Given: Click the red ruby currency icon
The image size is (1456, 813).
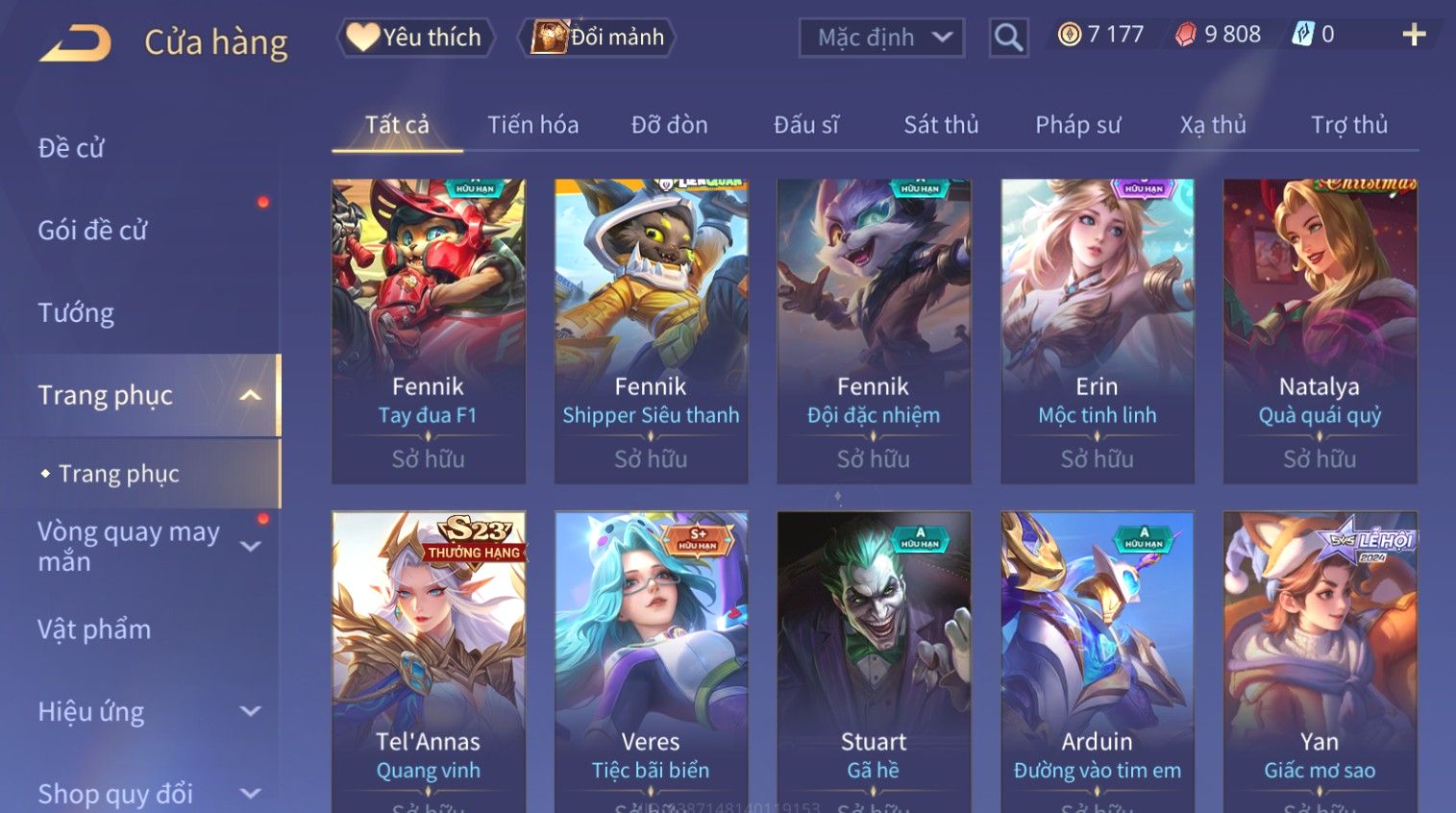Looking at the screenshot, I should point(1186,35).
